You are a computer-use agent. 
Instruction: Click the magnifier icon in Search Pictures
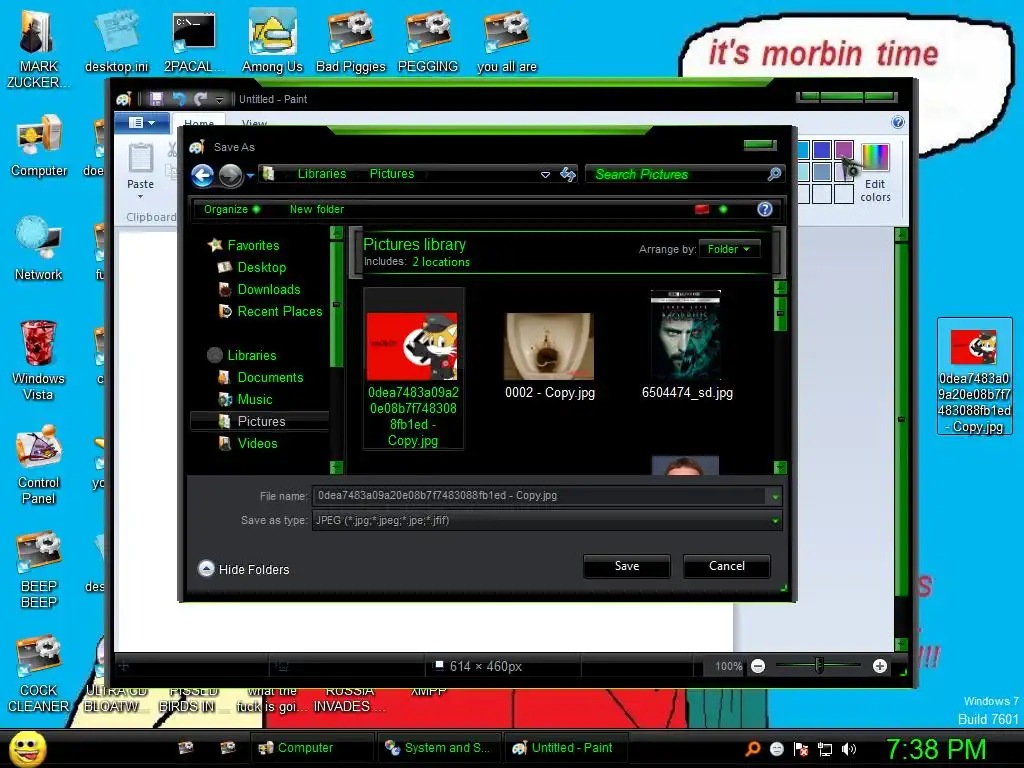tap(774, 174)
